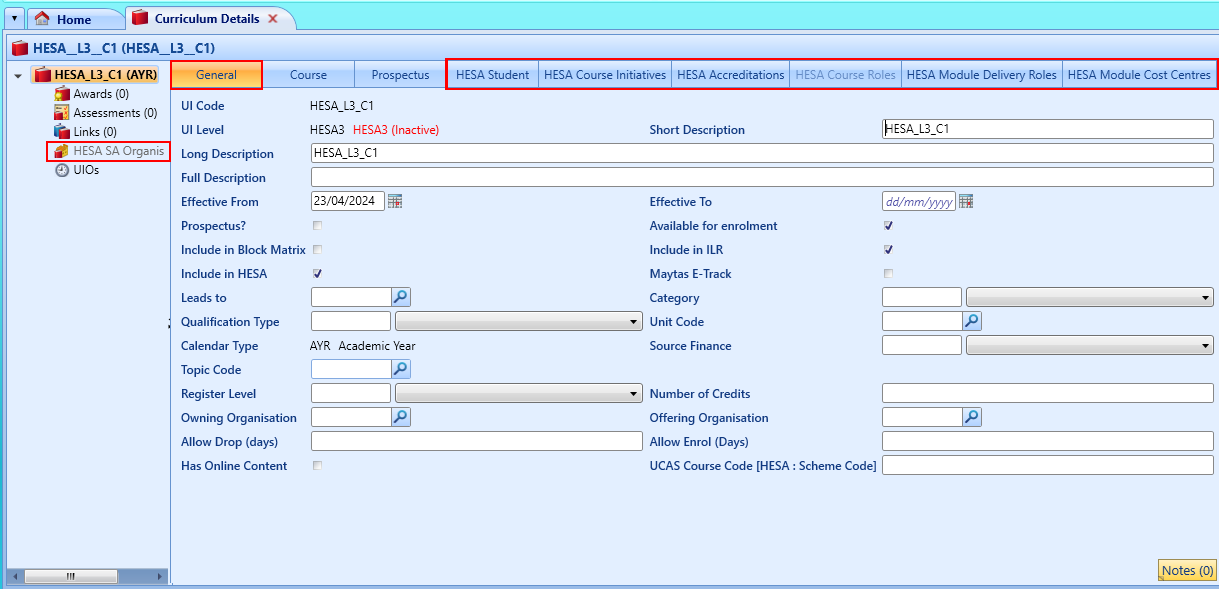Click the Notes (0) button
This screenshot has width=1219, height=589.
1187,570
